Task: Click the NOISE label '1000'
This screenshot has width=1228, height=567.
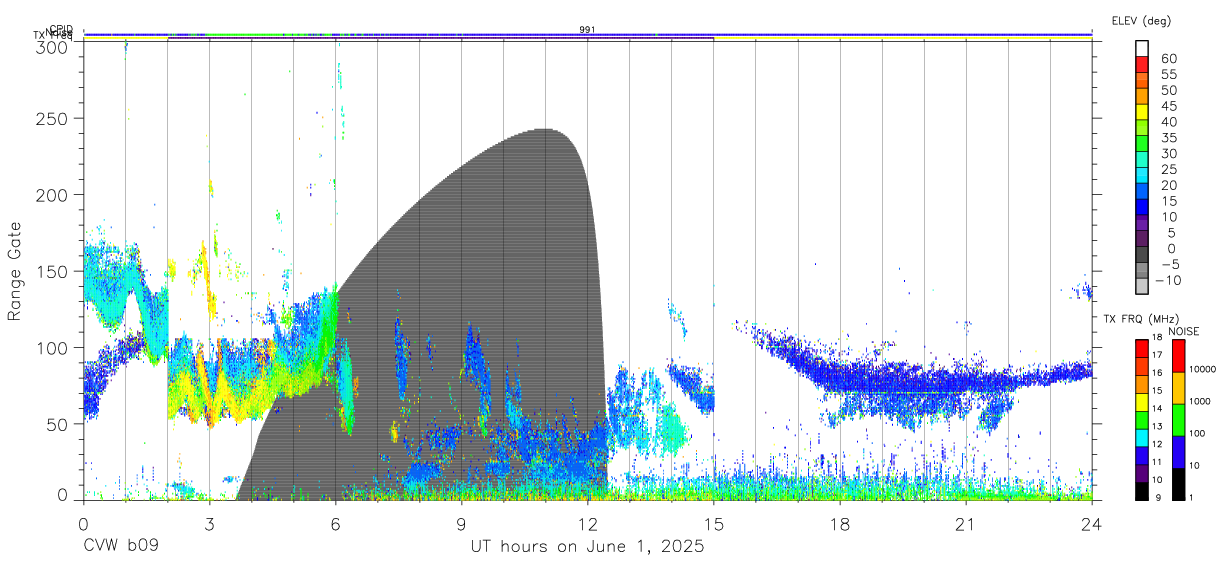Action: 1201,401
